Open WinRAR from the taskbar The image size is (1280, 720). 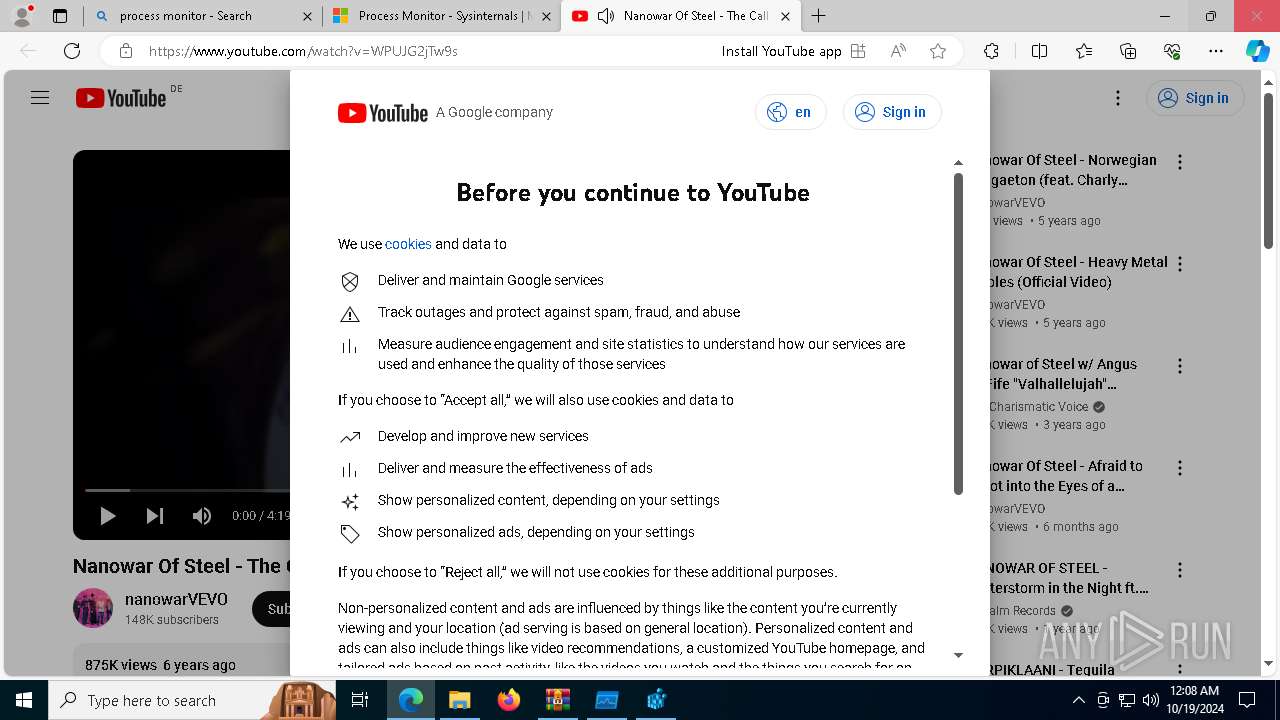tap(558, 700)
